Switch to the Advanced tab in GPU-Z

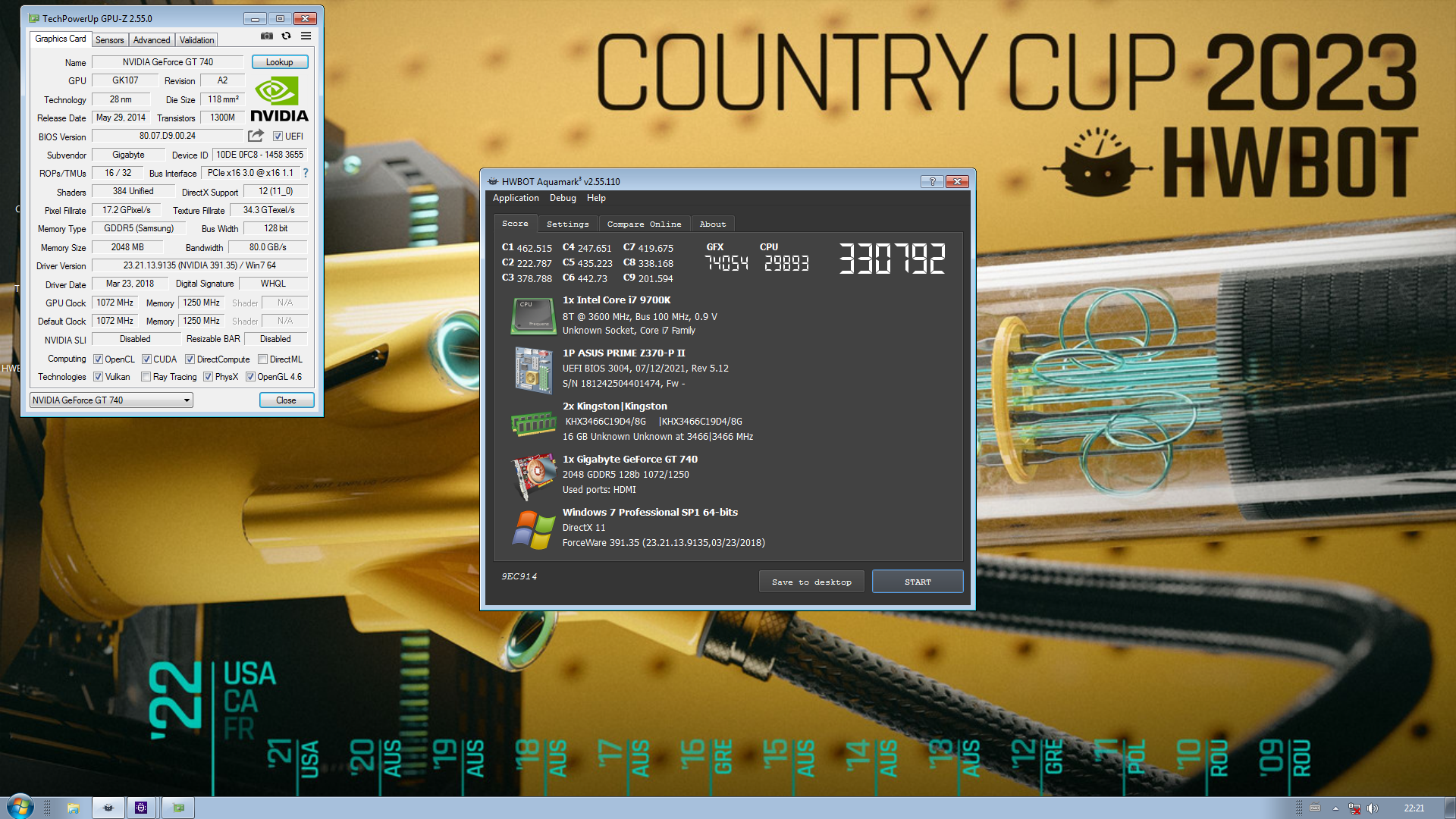(x=152, y=40)
